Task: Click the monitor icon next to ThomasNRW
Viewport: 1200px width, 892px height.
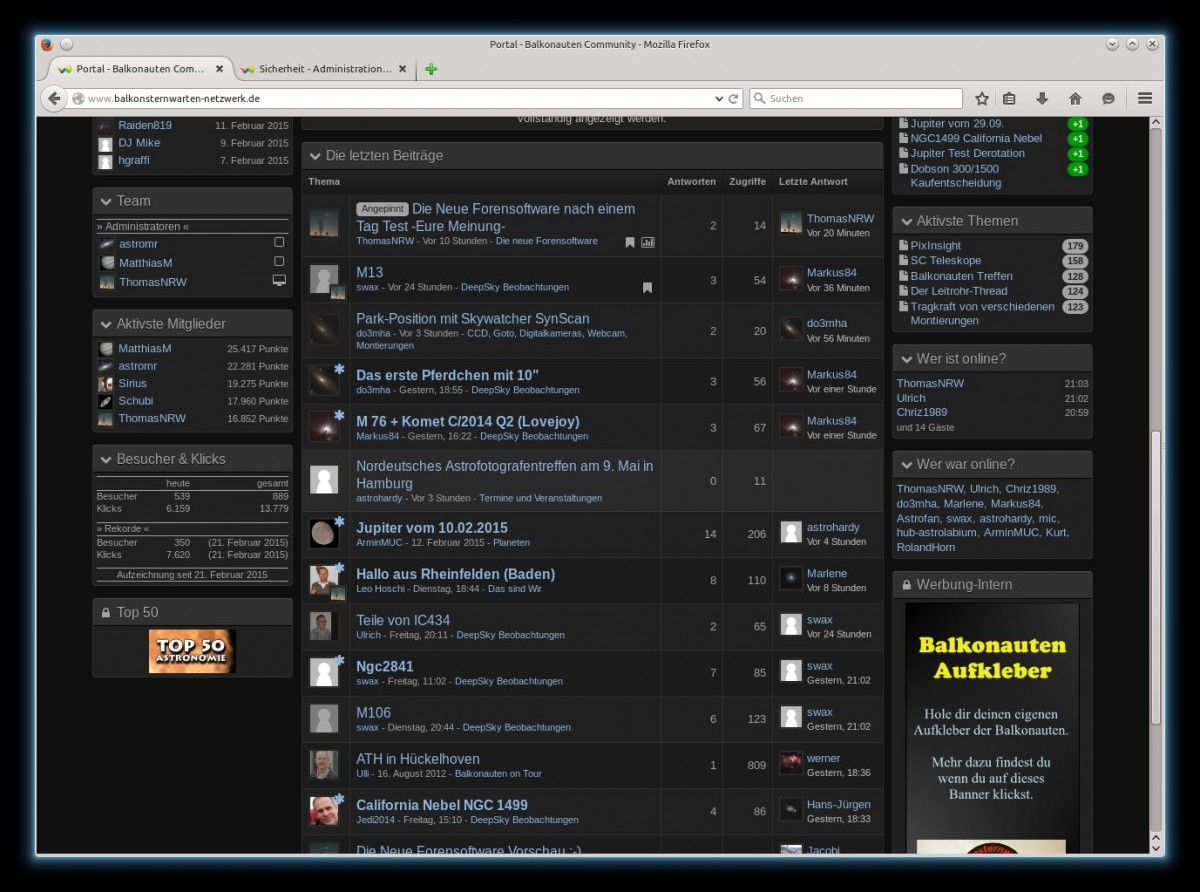Action: 279,282
